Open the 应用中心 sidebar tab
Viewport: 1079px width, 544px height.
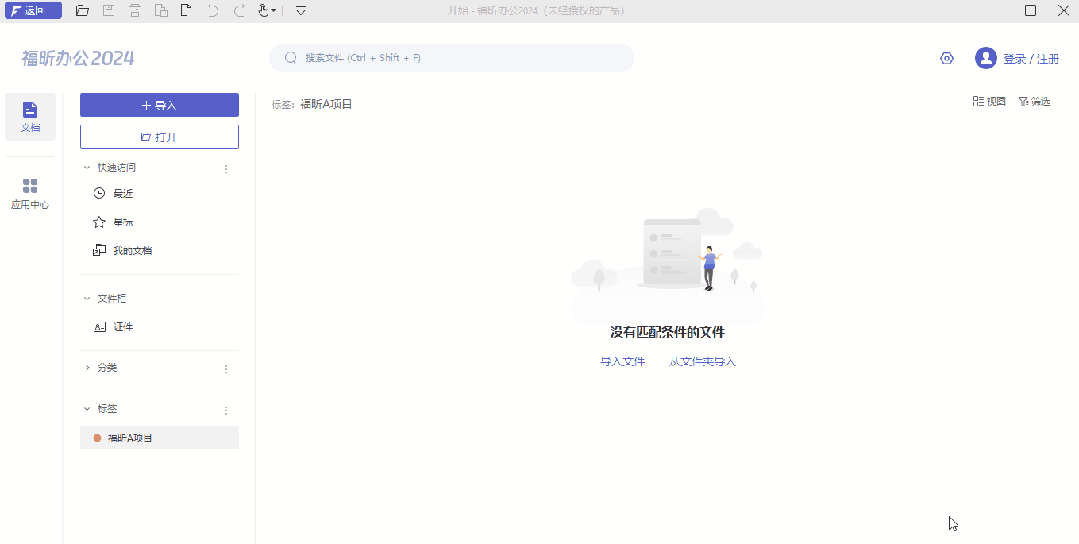[30, 194]
